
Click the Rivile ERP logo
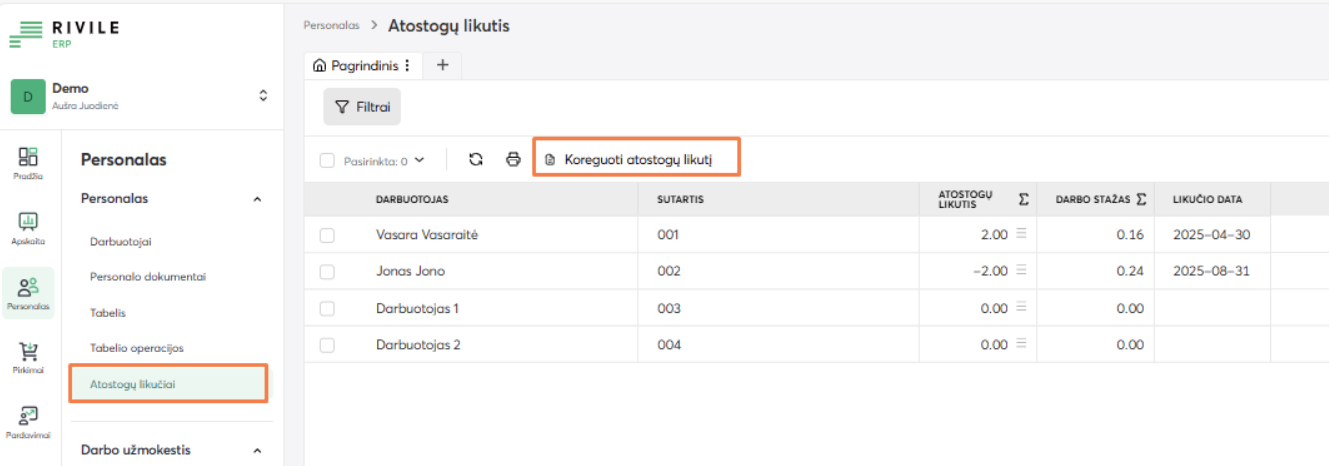[64, 33]
